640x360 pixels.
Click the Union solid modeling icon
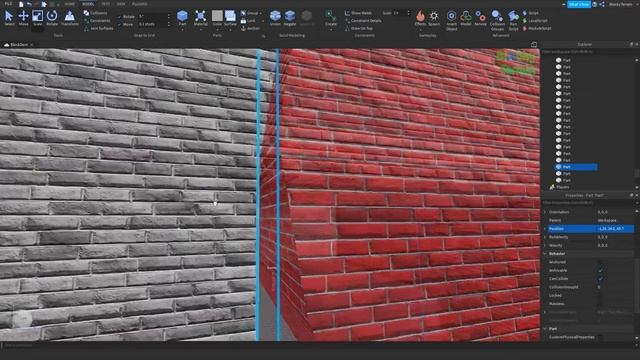tap(276, 16)
